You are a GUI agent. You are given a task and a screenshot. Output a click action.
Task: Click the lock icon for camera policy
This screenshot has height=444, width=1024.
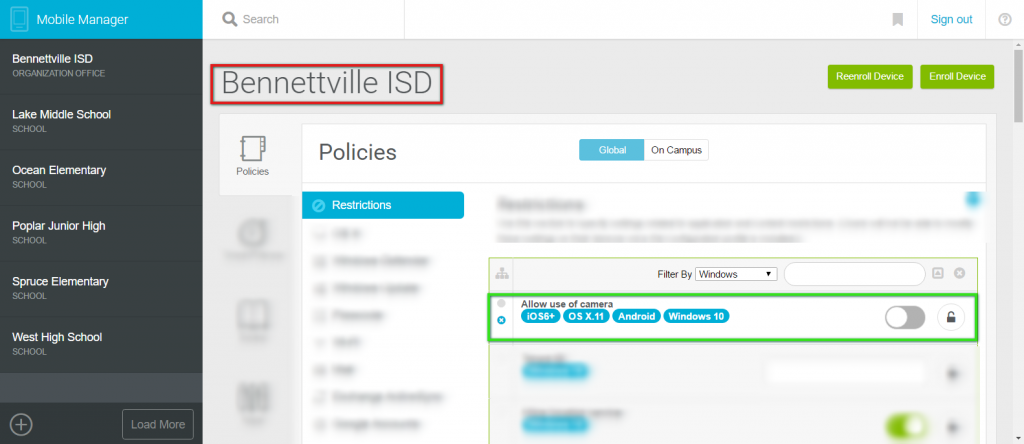pos(951,318)
